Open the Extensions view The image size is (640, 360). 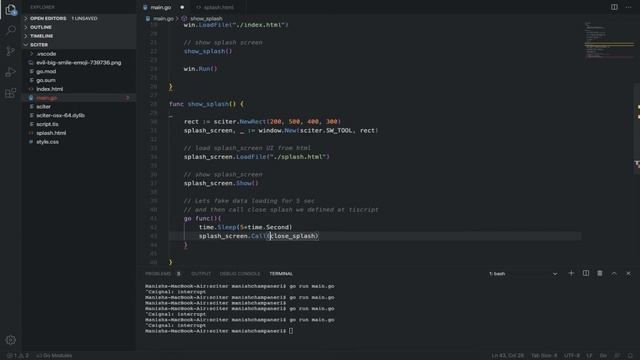point(11,93)
